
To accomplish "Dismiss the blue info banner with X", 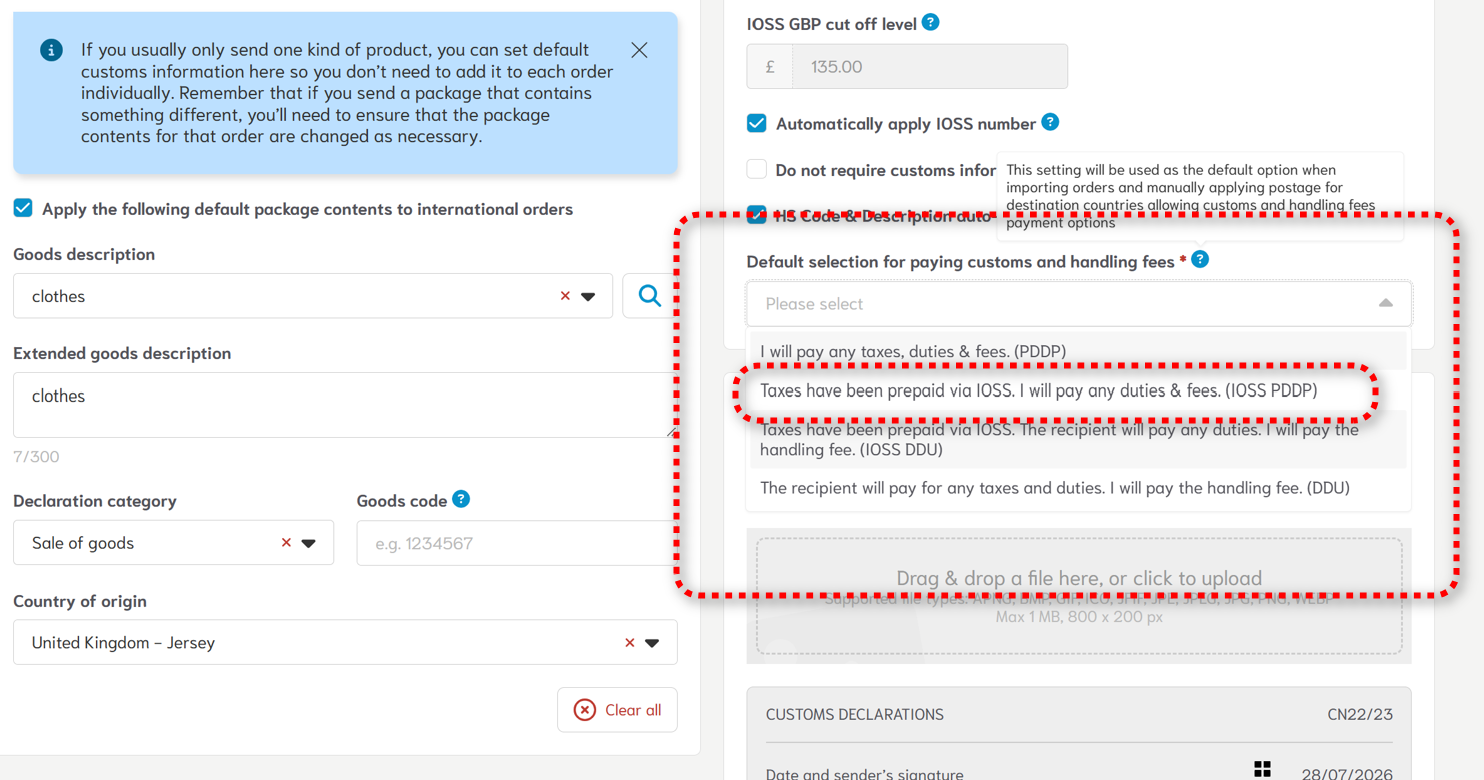I will (x=639, y=50).
